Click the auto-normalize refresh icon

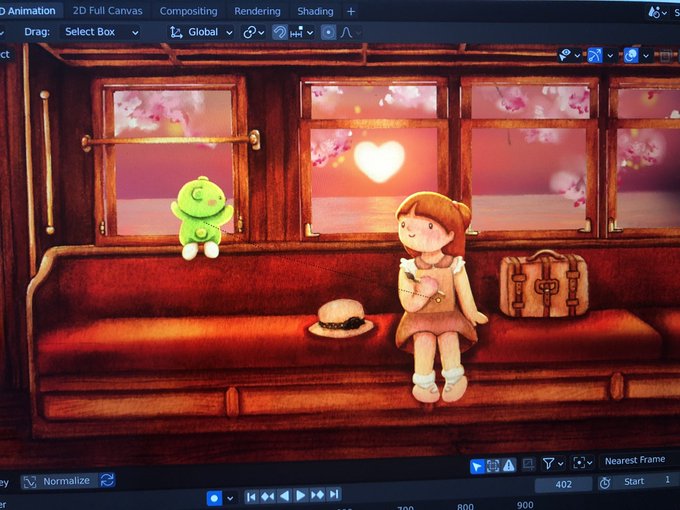coord(107,481)
